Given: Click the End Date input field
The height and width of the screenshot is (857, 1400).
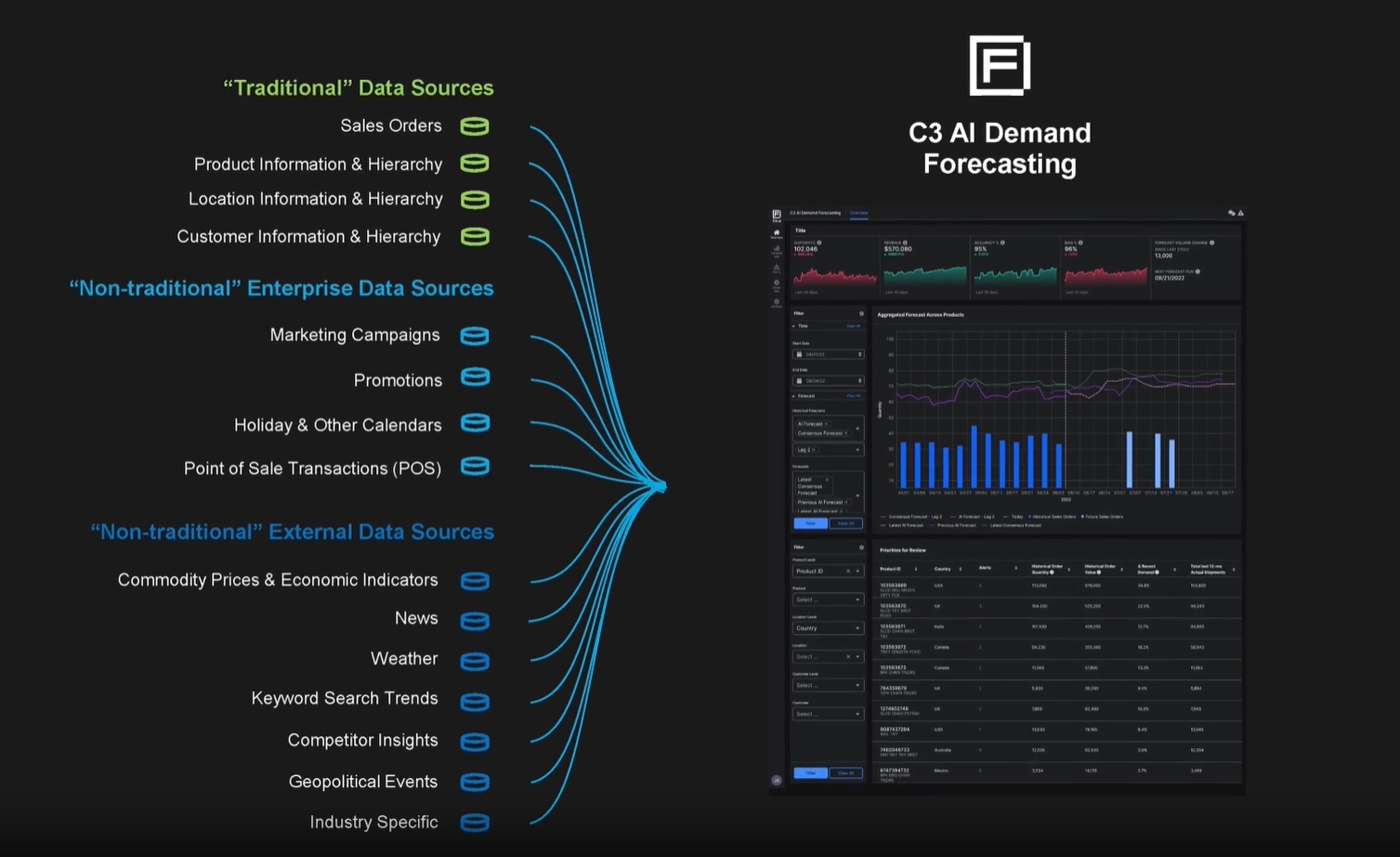Looking at the screenshot, I should [829, 381].
